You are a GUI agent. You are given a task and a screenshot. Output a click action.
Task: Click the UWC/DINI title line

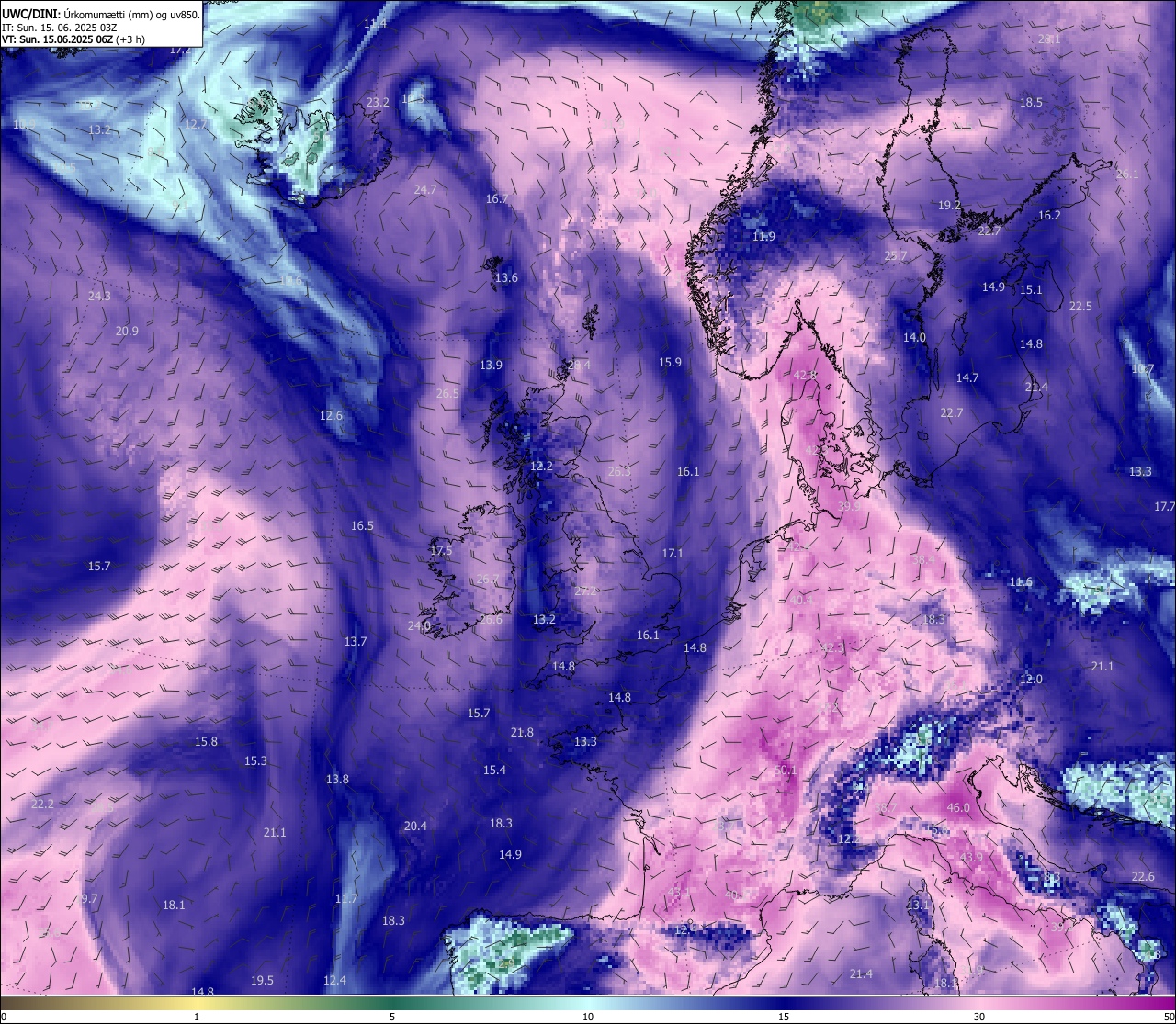pos(101,14)
